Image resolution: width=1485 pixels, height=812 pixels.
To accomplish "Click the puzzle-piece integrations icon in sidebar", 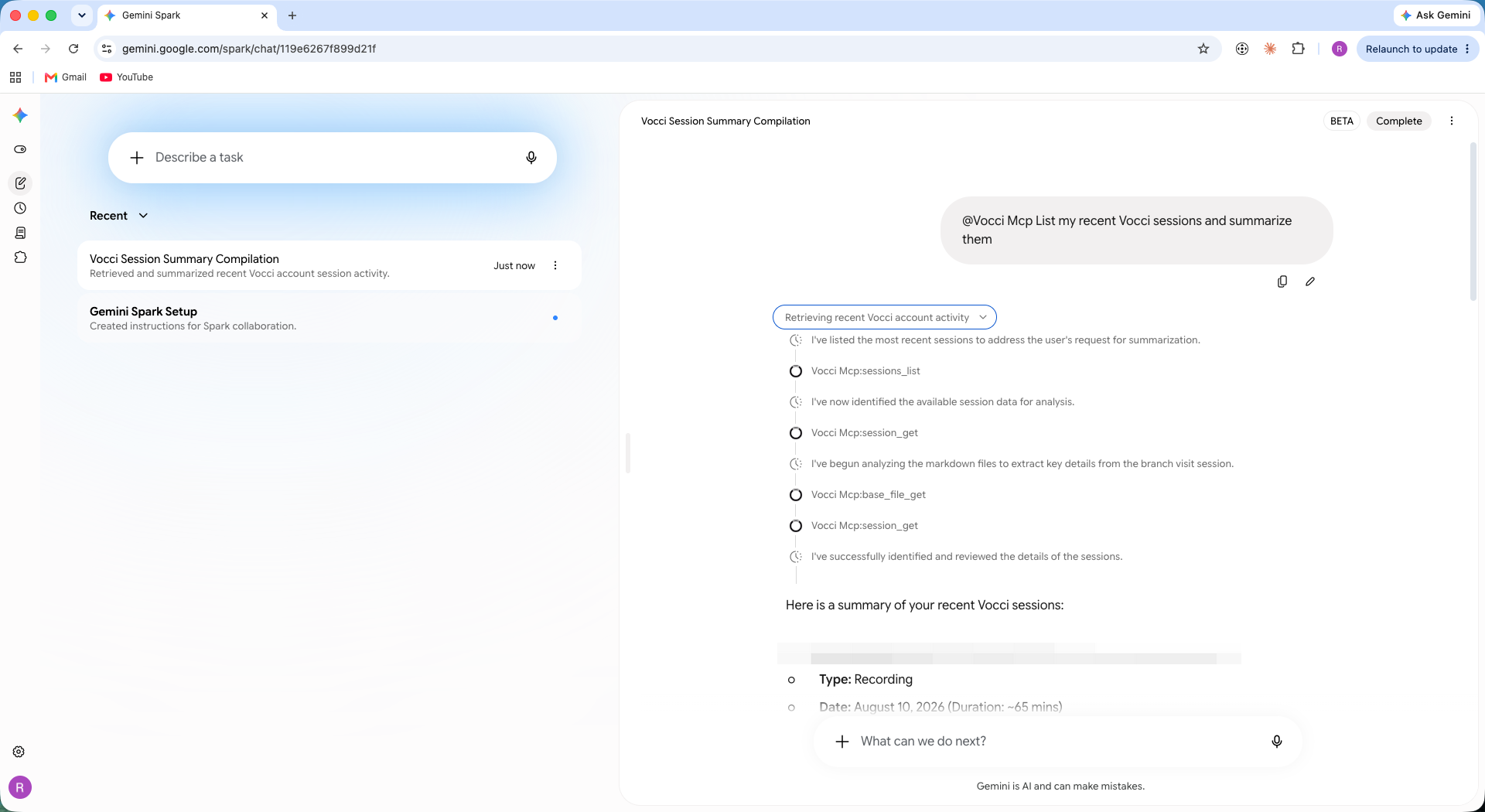I will click(x=20, y=258).
